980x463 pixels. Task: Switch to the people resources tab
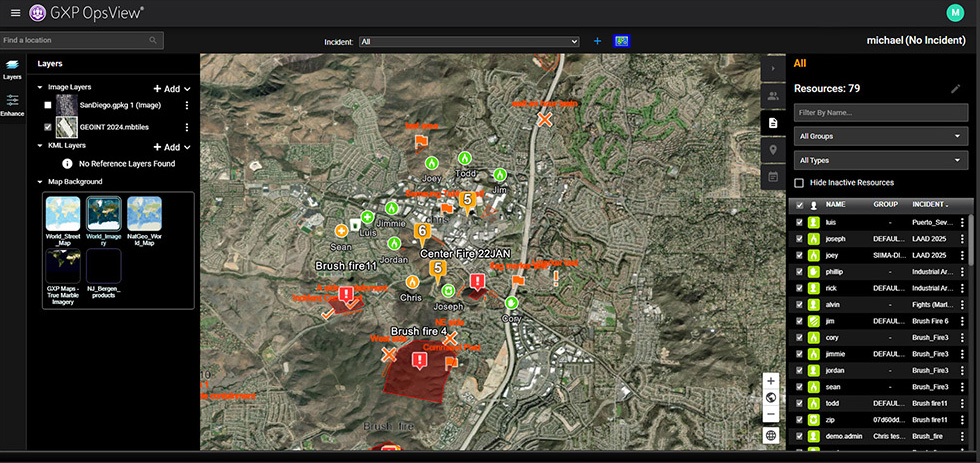click(772, 96)
